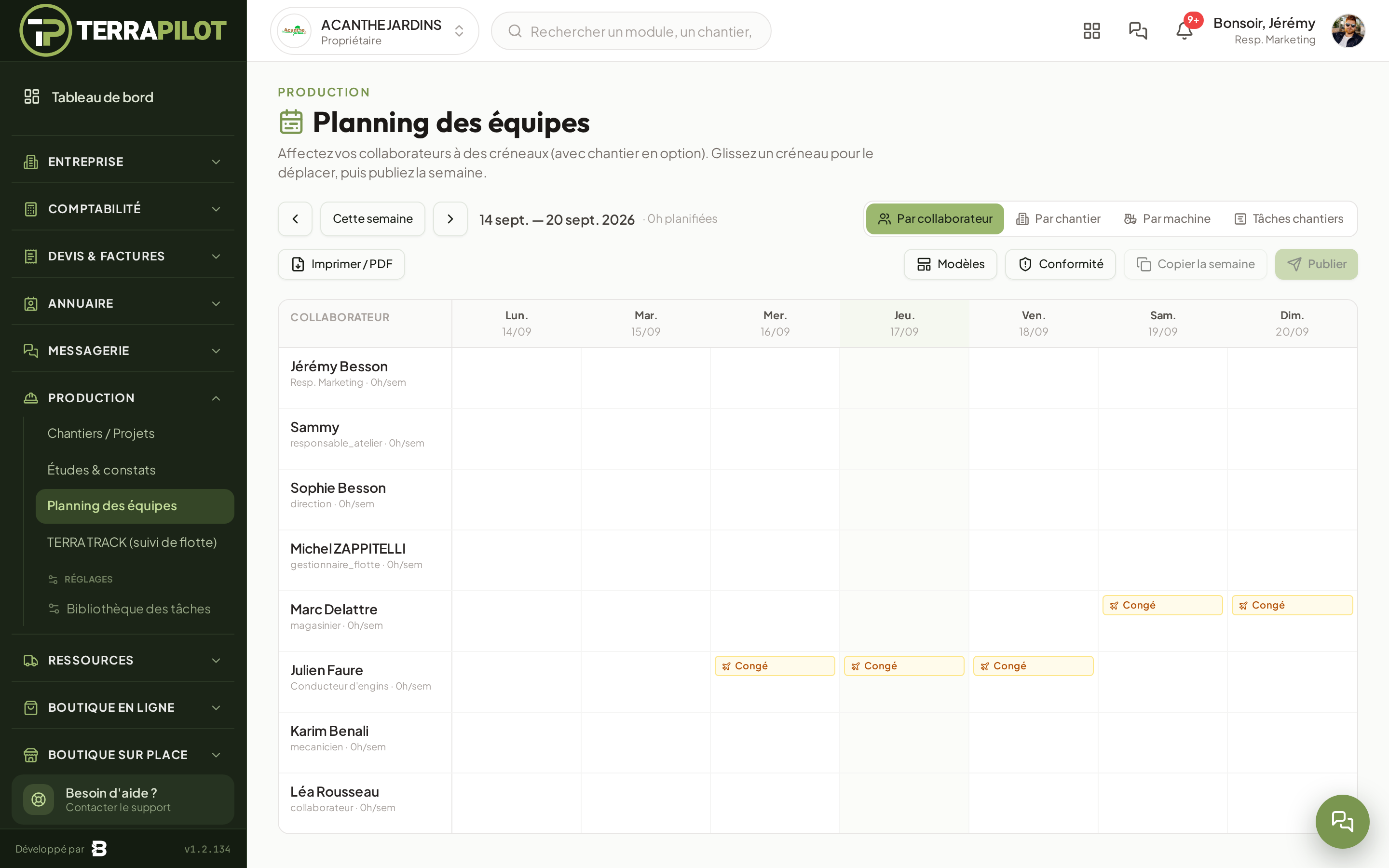Open the notifications bell
This screenshot has height=868, width=1389.
1184,31
